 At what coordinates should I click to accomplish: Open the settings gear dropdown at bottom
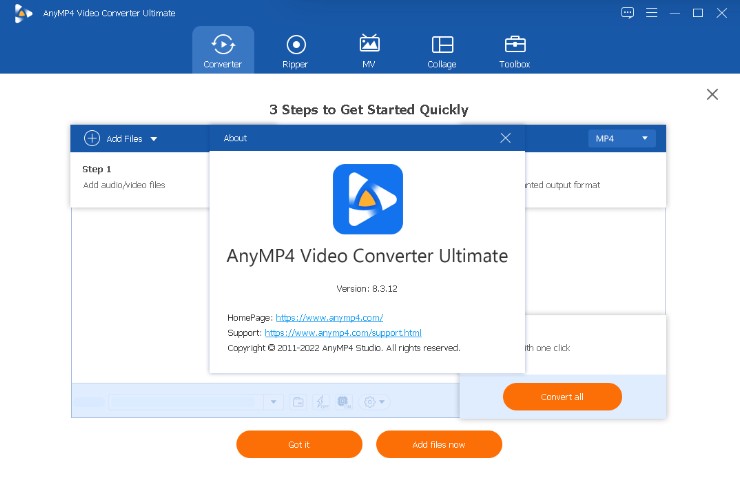(375, 402)
